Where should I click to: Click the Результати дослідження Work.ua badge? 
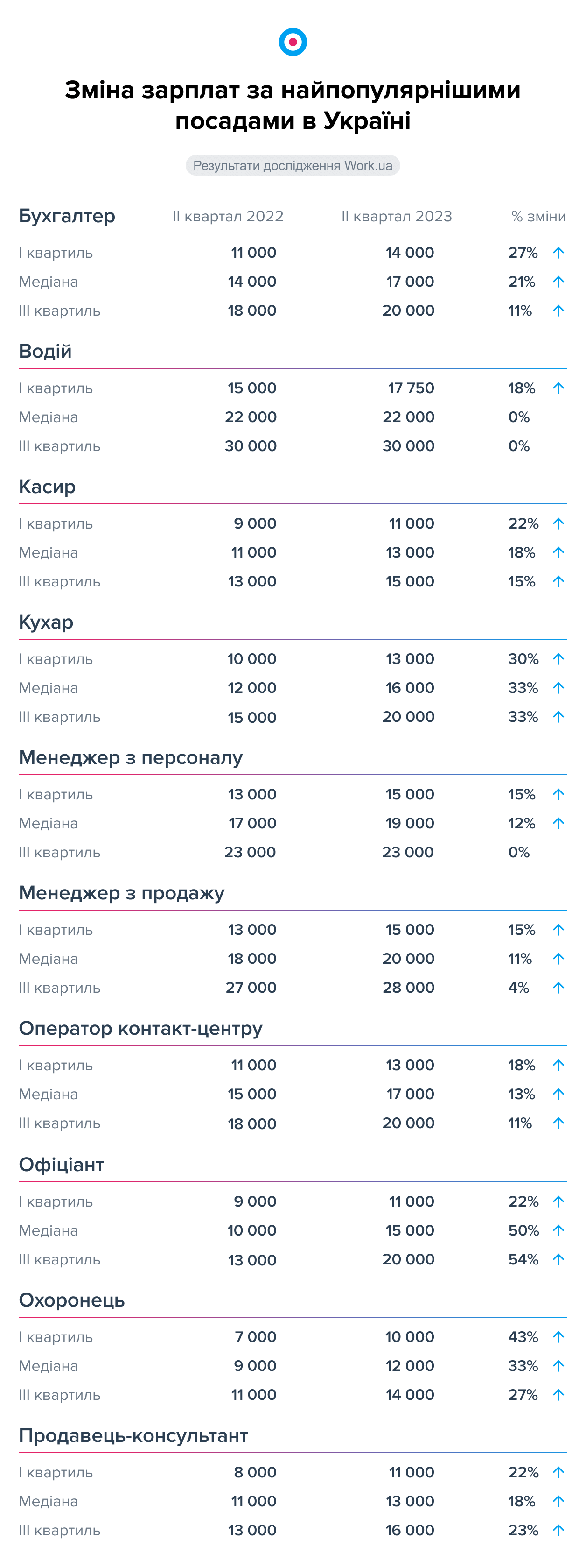[293, 166]
